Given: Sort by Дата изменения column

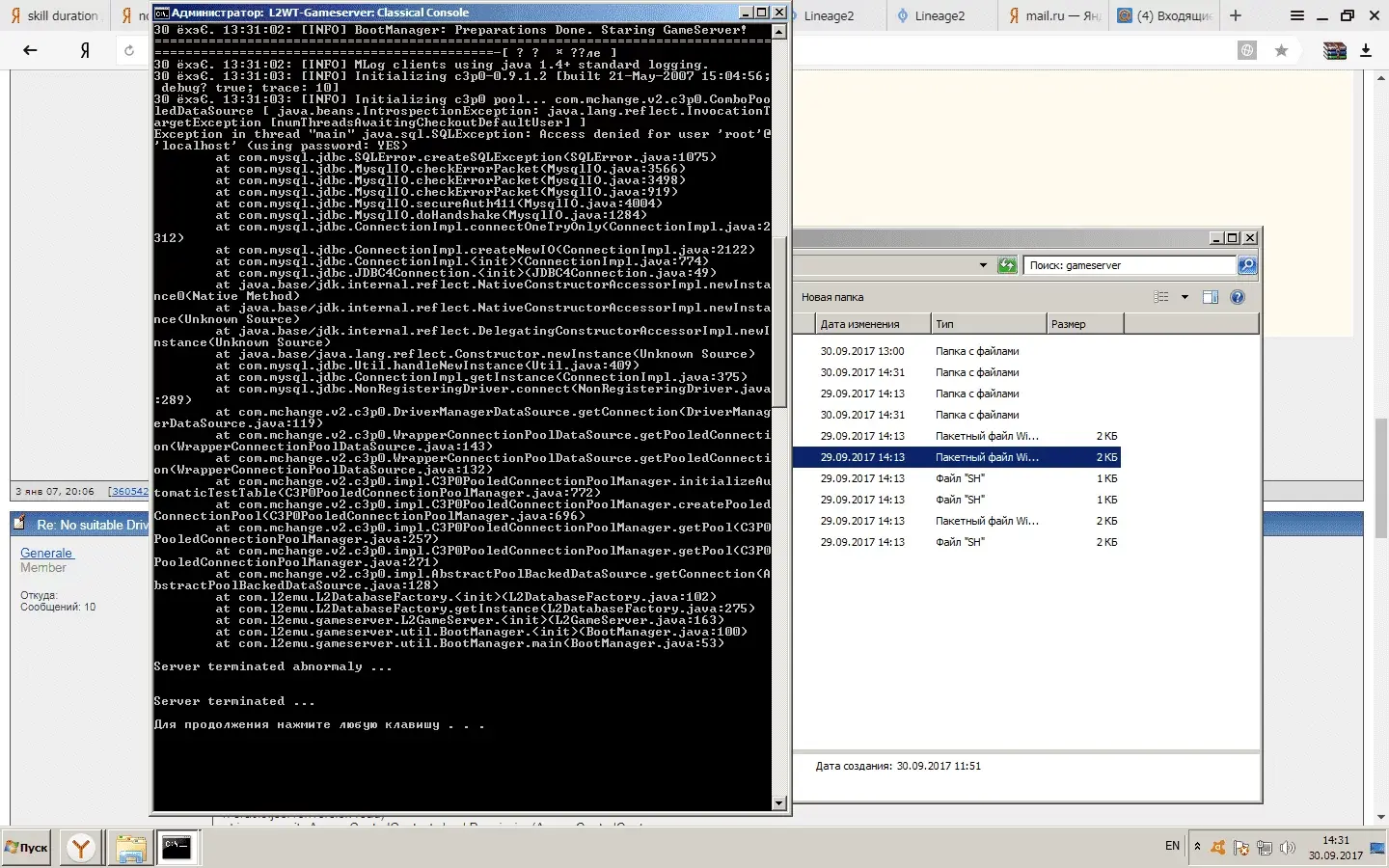Looking at the screenshot, I should point(872,324).
